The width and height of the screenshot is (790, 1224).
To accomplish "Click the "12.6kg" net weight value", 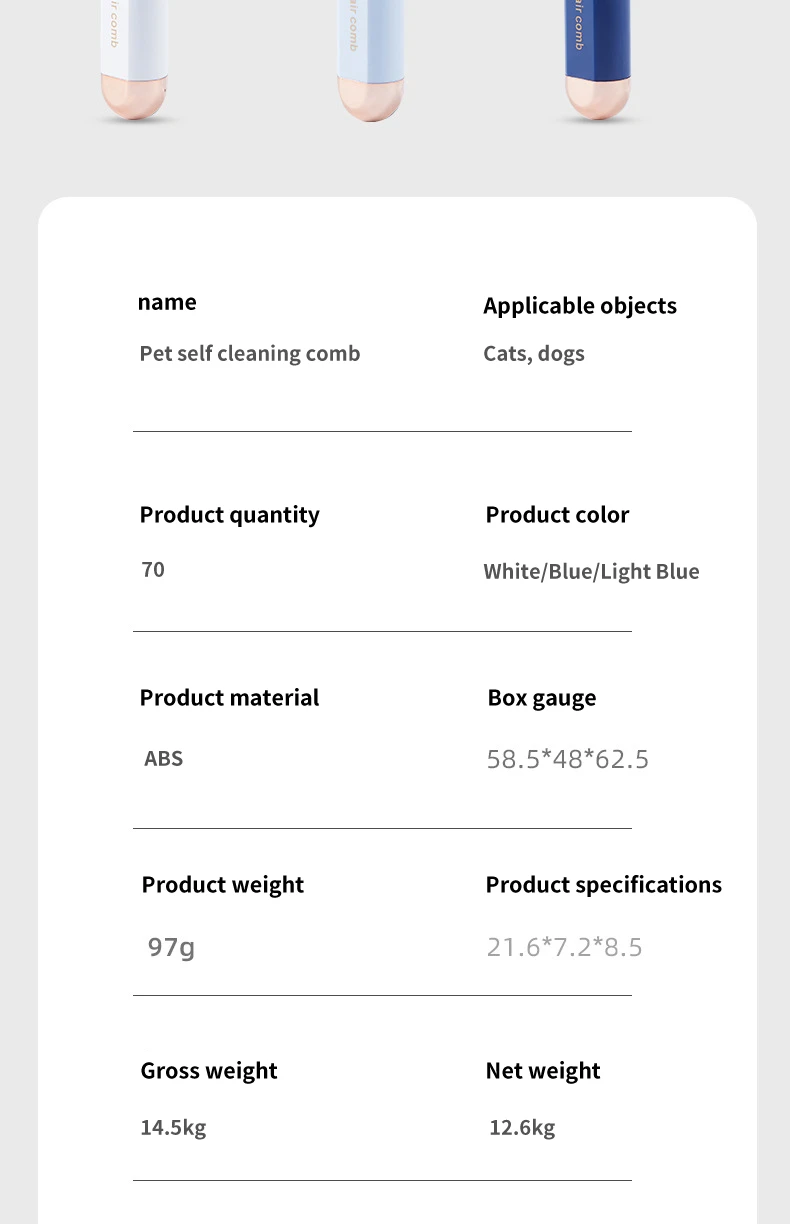I will click(x=522, y=1128).
